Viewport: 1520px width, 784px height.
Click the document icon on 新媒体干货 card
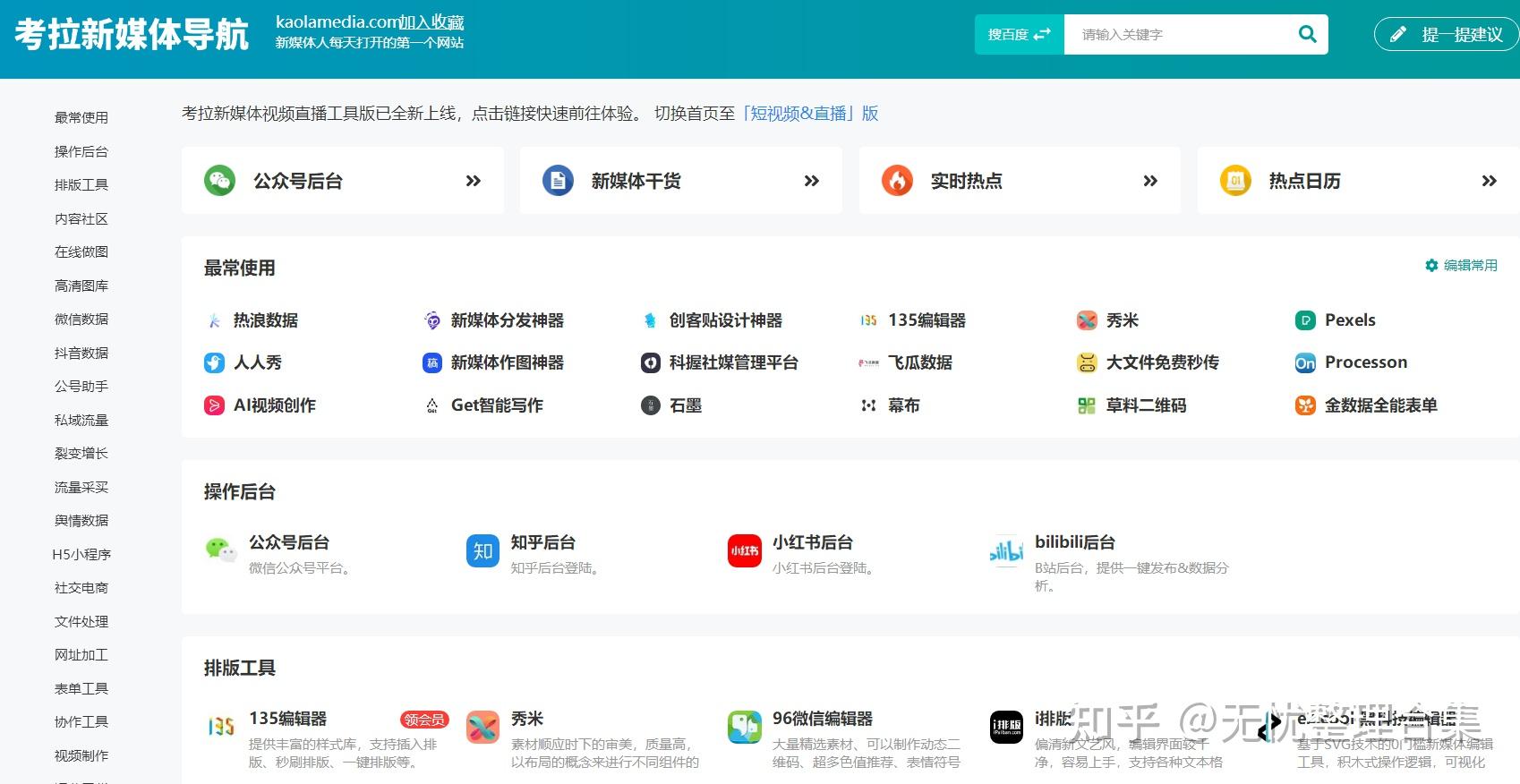pyautogui.click(x=558, y=181)
